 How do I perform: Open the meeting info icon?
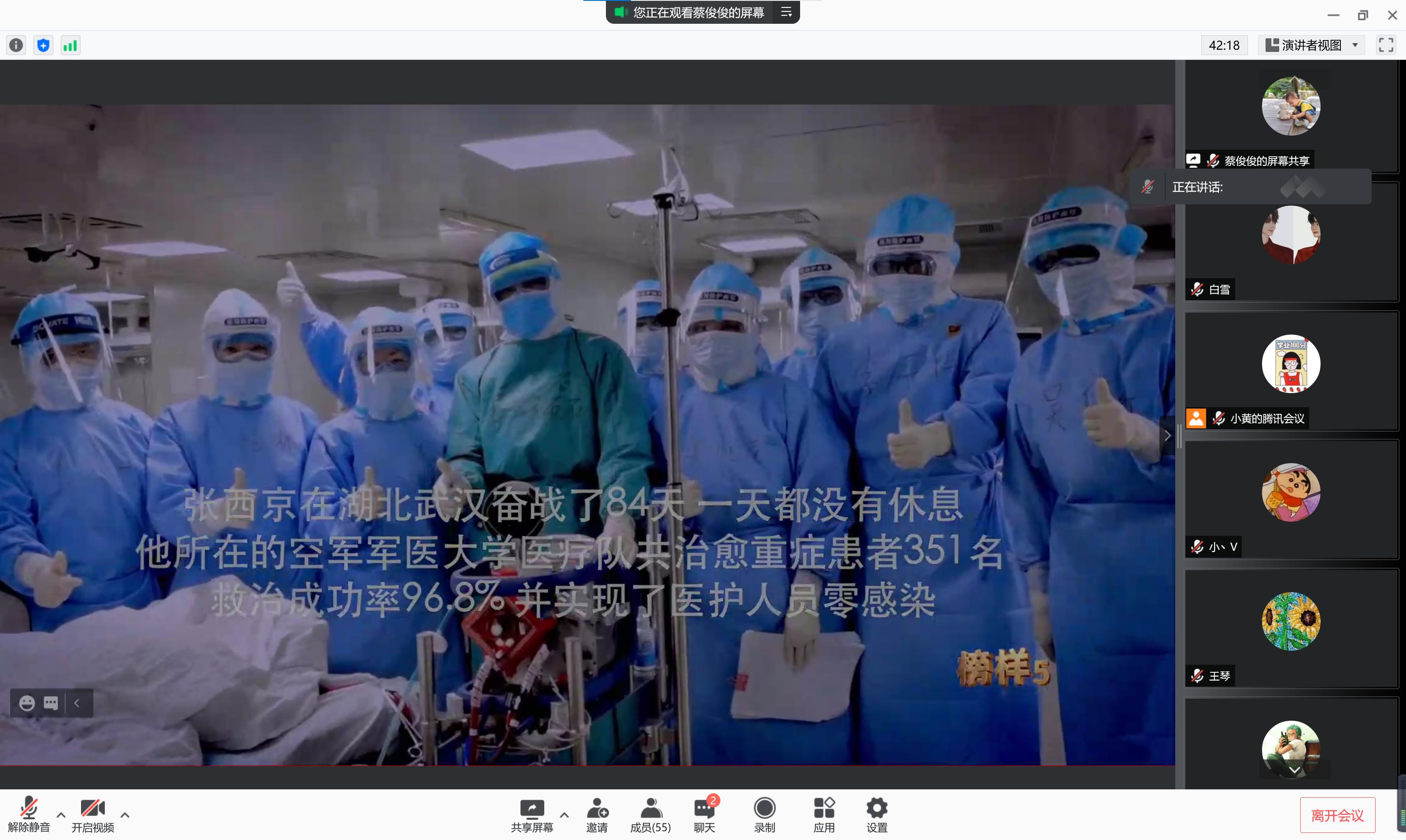pos(16,45)
